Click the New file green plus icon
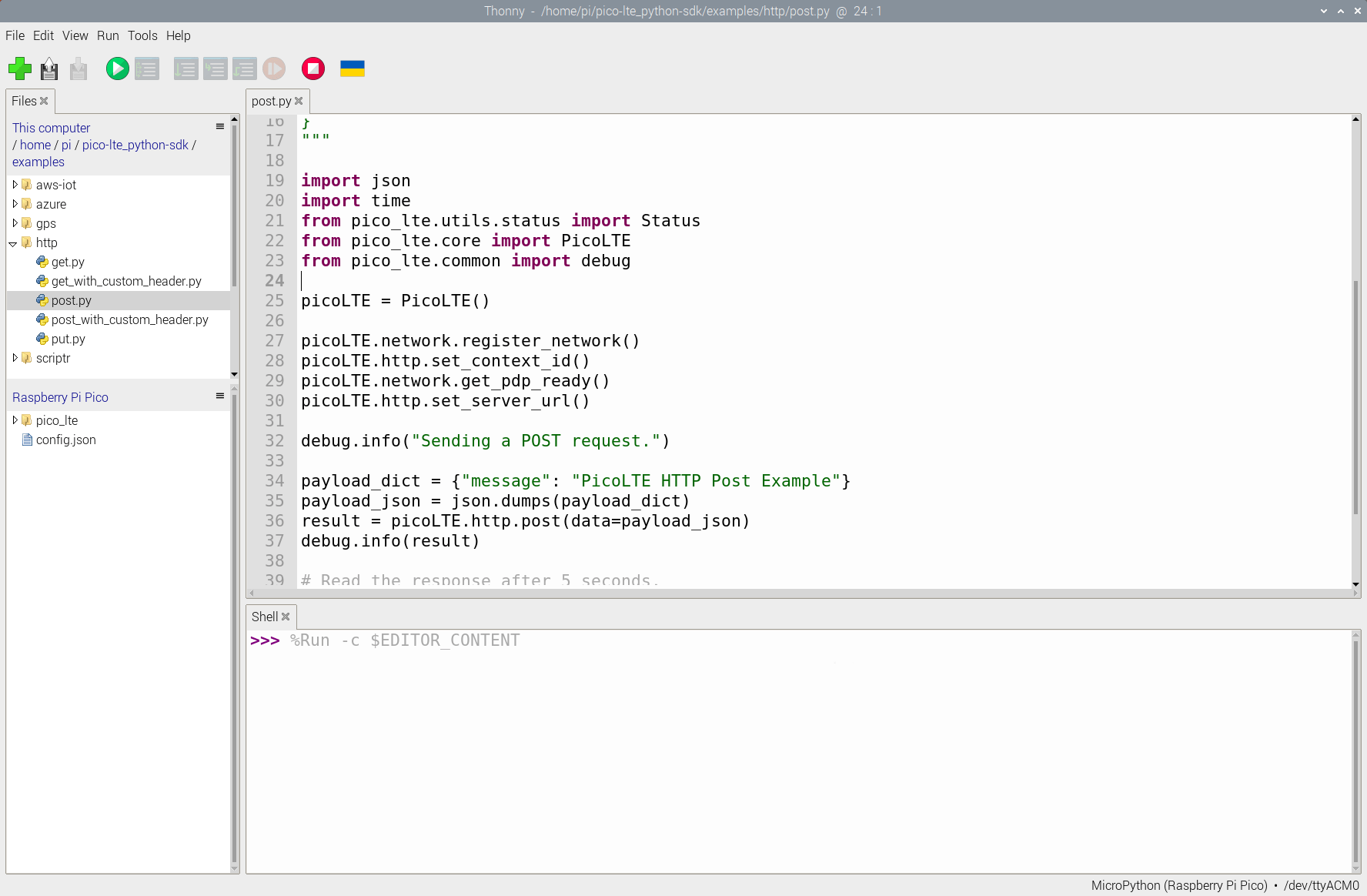The width and height of the screenshot is (1367, 896). (20, 69)
